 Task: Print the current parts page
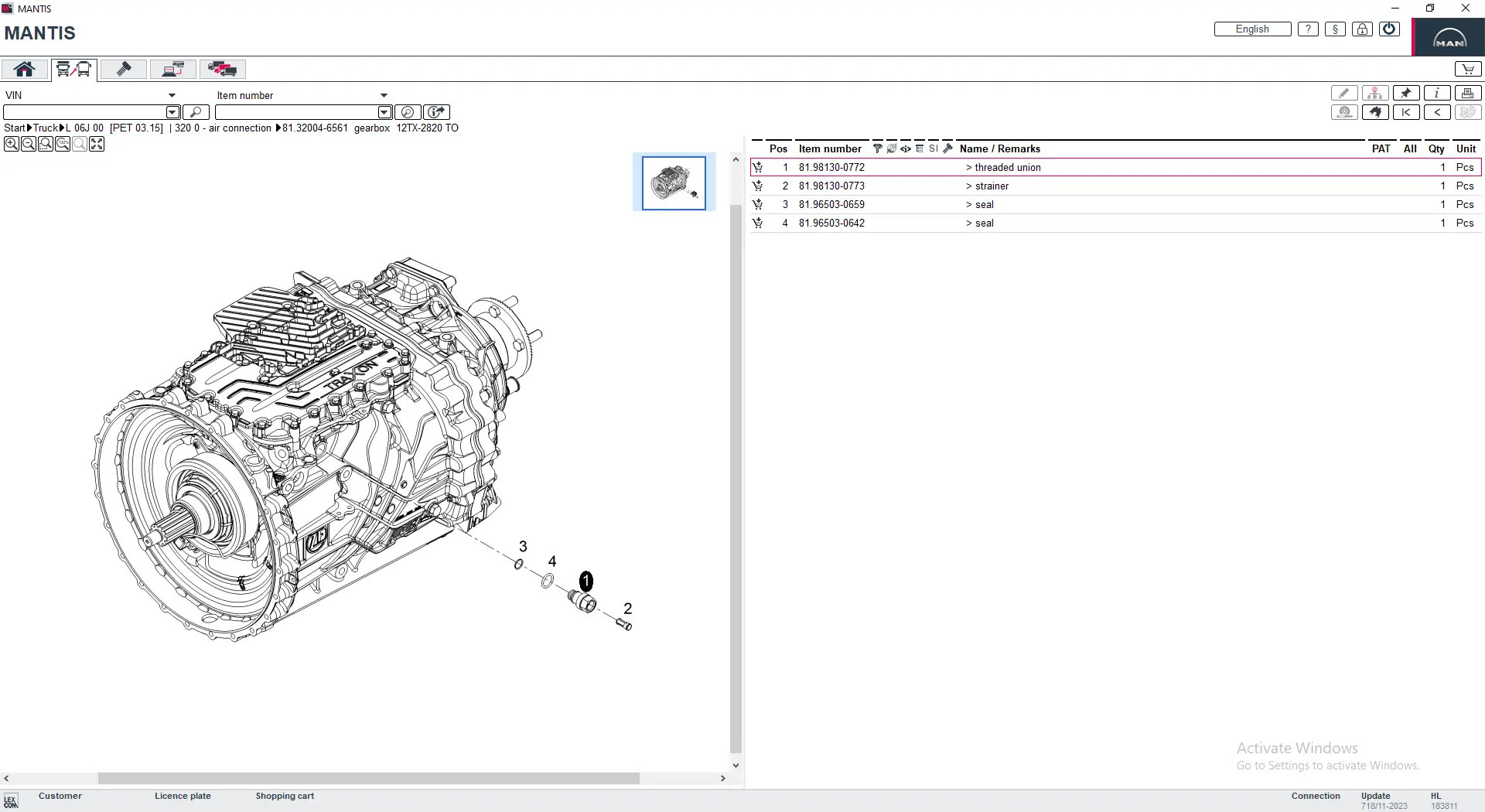1467,93
